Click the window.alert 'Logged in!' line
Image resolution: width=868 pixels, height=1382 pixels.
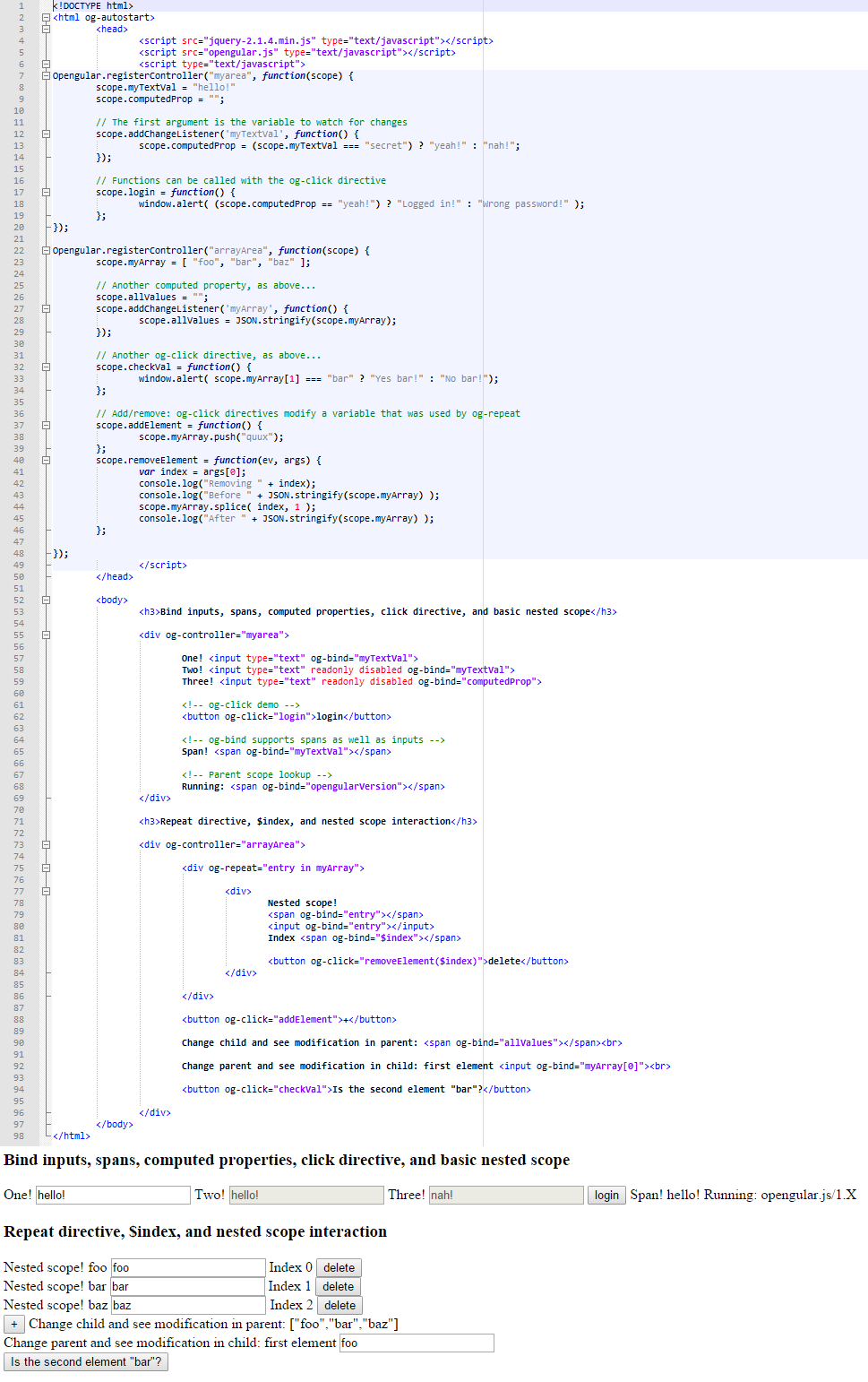362,204
